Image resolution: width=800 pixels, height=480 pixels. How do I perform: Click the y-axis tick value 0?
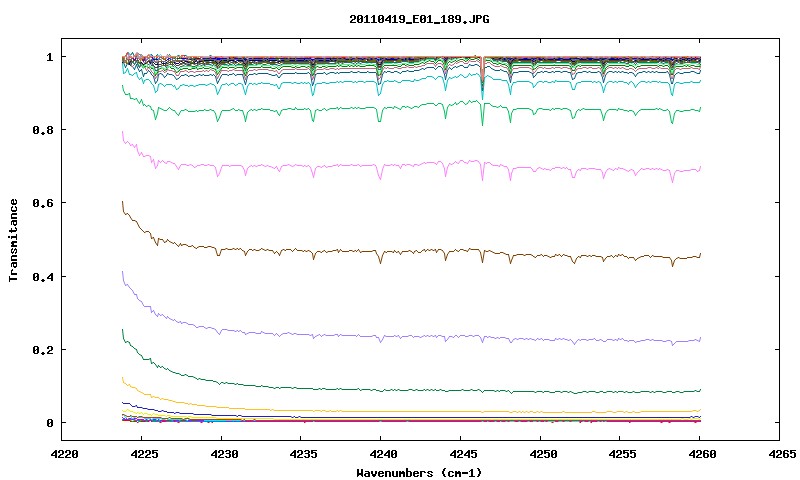tap(49, 423)
